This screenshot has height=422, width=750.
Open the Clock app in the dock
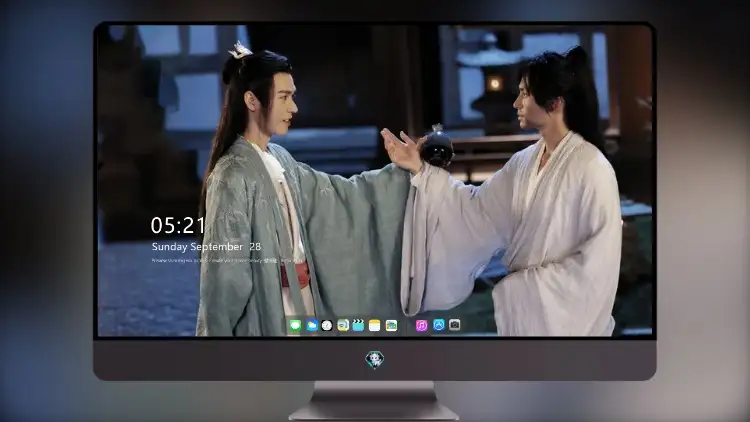point(327,325)
